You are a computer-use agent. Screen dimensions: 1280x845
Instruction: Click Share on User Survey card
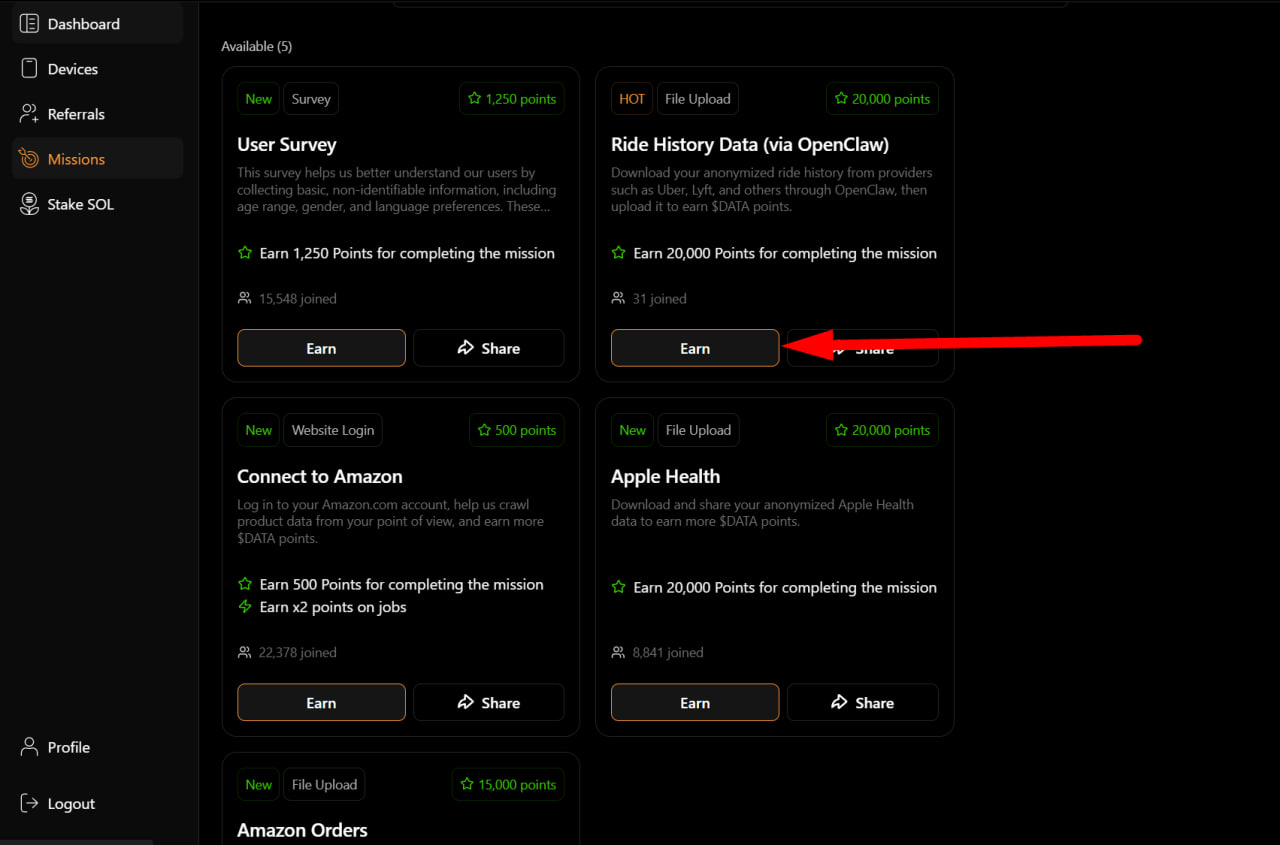click(x=489, y=348)
